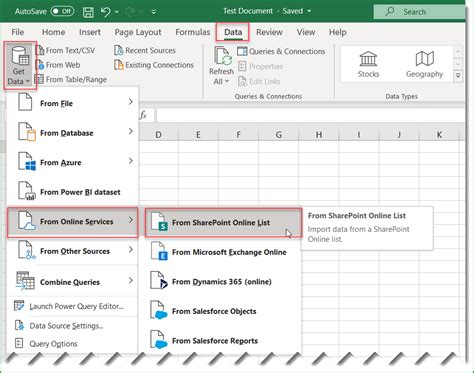Image resolution: width=474 pixels, height=373 pixels.
Task: Select the Data ribbon tab
Action: (x=233, y=32)
